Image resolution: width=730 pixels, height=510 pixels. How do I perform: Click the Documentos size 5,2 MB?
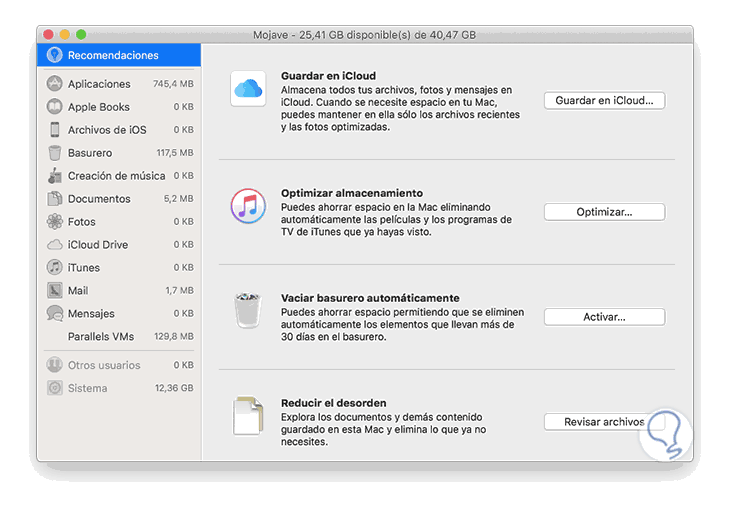pos(178,199)
